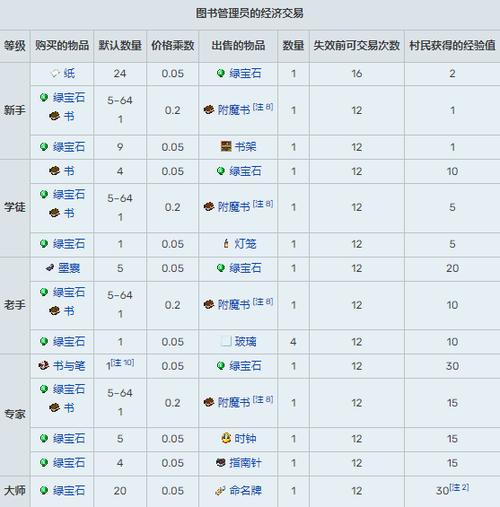Click the 新手 level cell
The image size is (500, 507).
[x=15, y=110]
